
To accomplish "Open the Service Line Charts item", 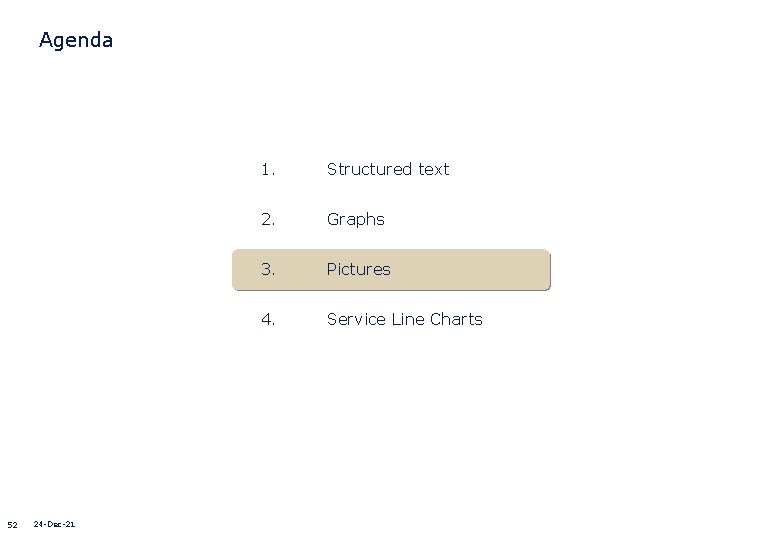I will [404, 319].
